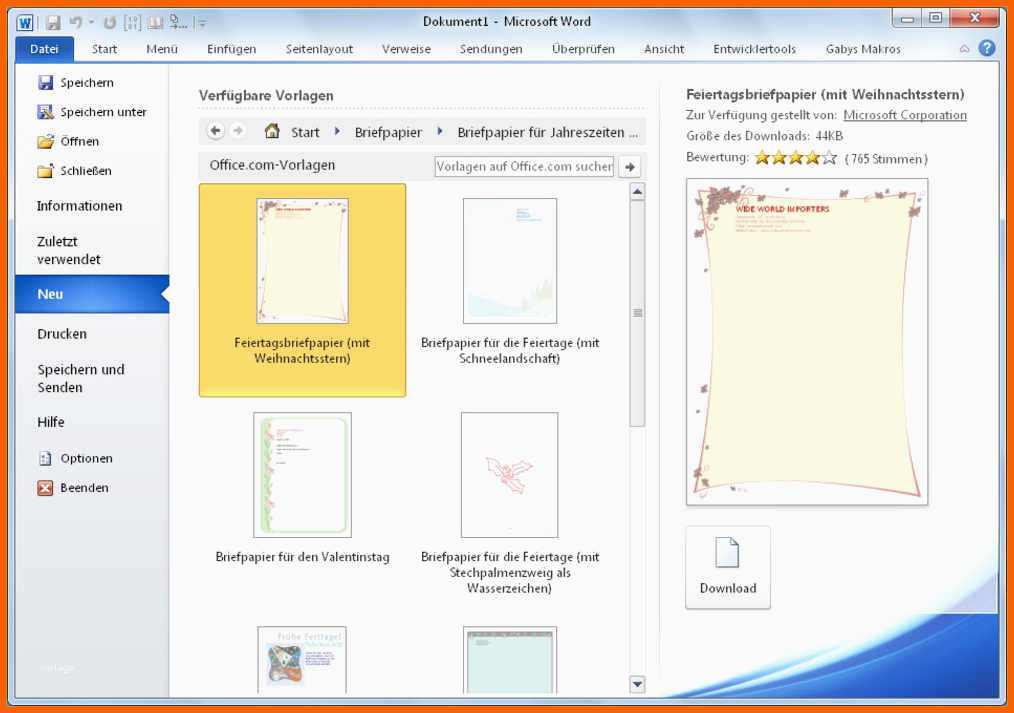Screen dimensions: 1014x713
Task: Expand the breadcrumb arrow after Start
Action: (337, 131)
